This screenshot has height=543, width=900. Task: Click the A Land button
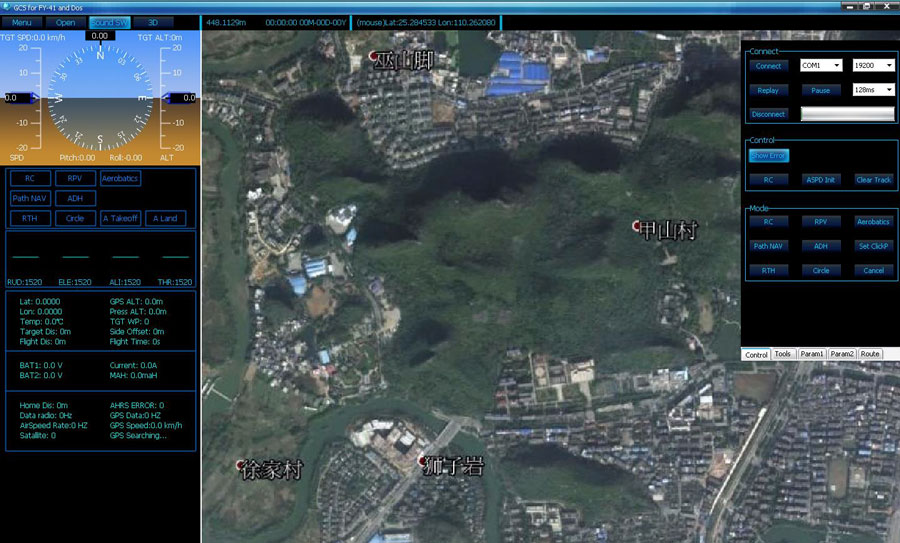[165, 219]
